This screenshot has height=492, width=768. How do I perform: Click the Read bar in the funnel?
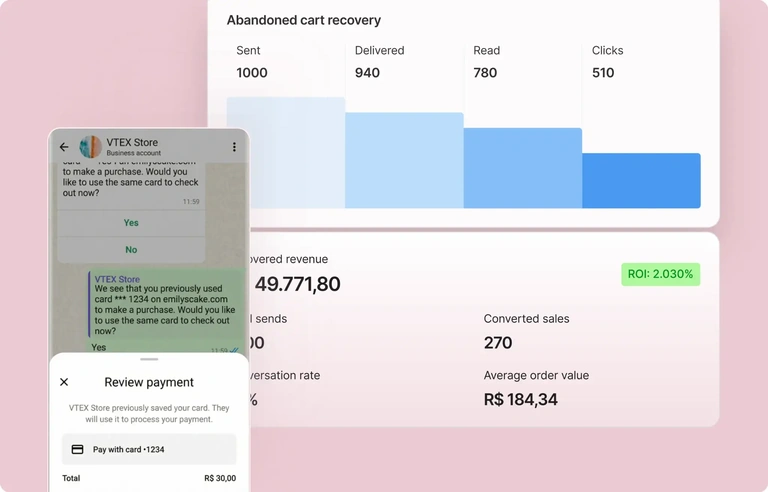point(523,168)
